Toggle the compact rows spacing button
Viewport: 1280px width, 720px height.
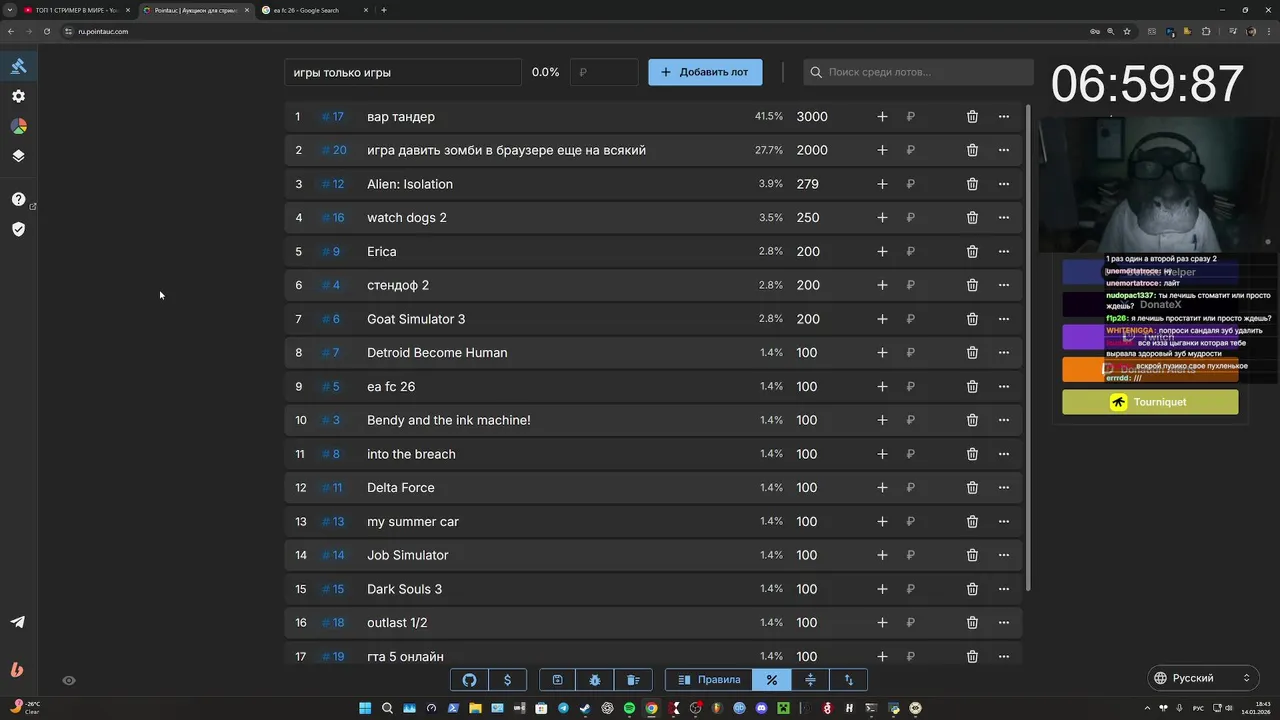(810, 680)
